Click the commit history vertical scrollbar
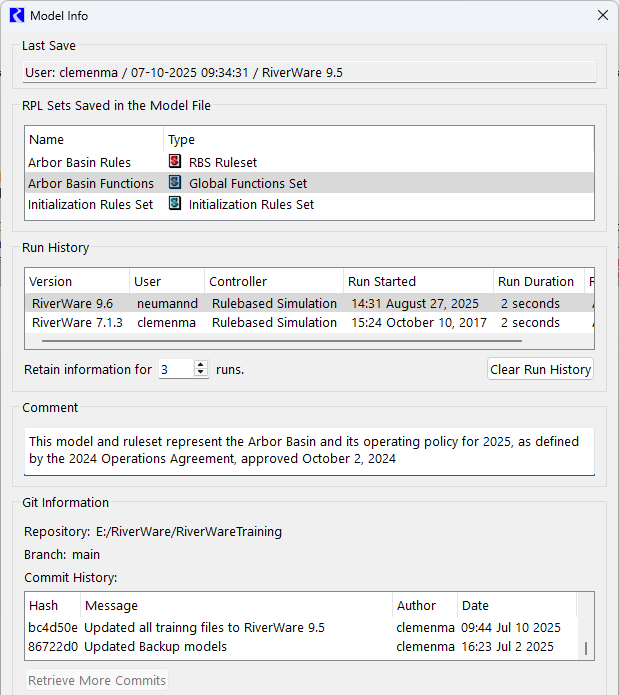 [586, 647]
